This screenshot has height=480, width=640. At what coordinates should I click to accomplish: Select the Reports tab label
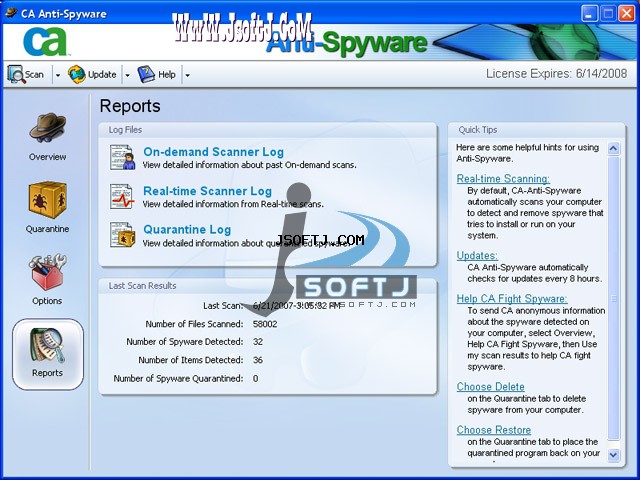(47, 373)
